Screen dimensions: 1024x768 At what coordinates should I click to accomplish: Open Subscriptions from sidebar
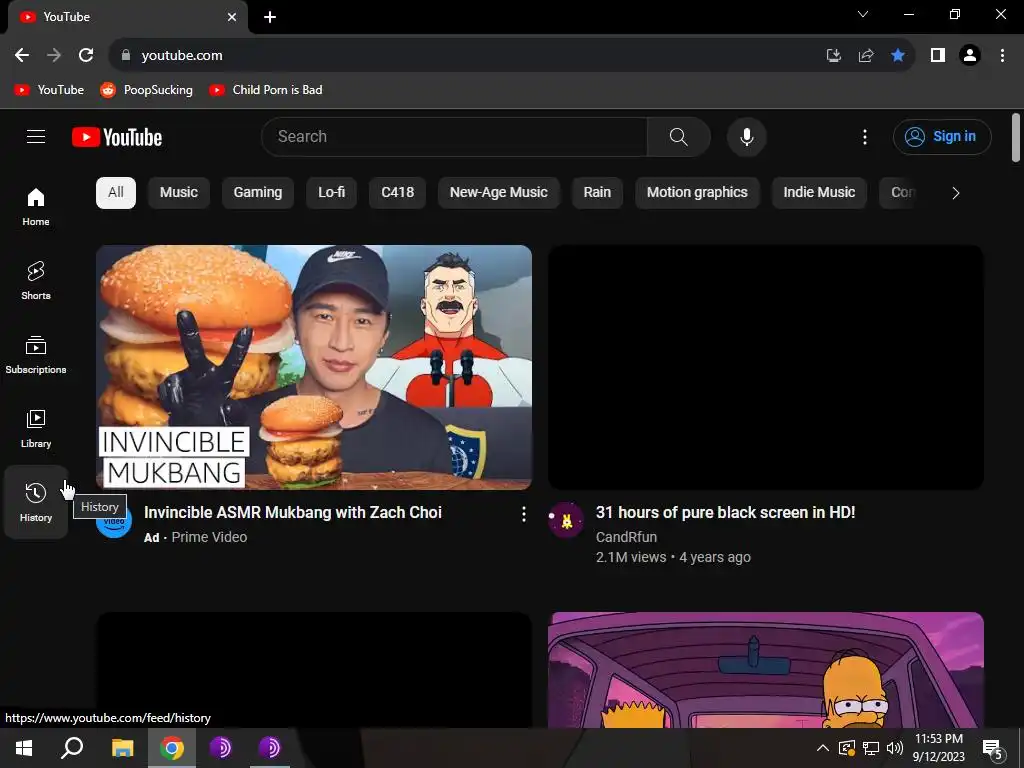pyautogui.click(x=36, y=355)
